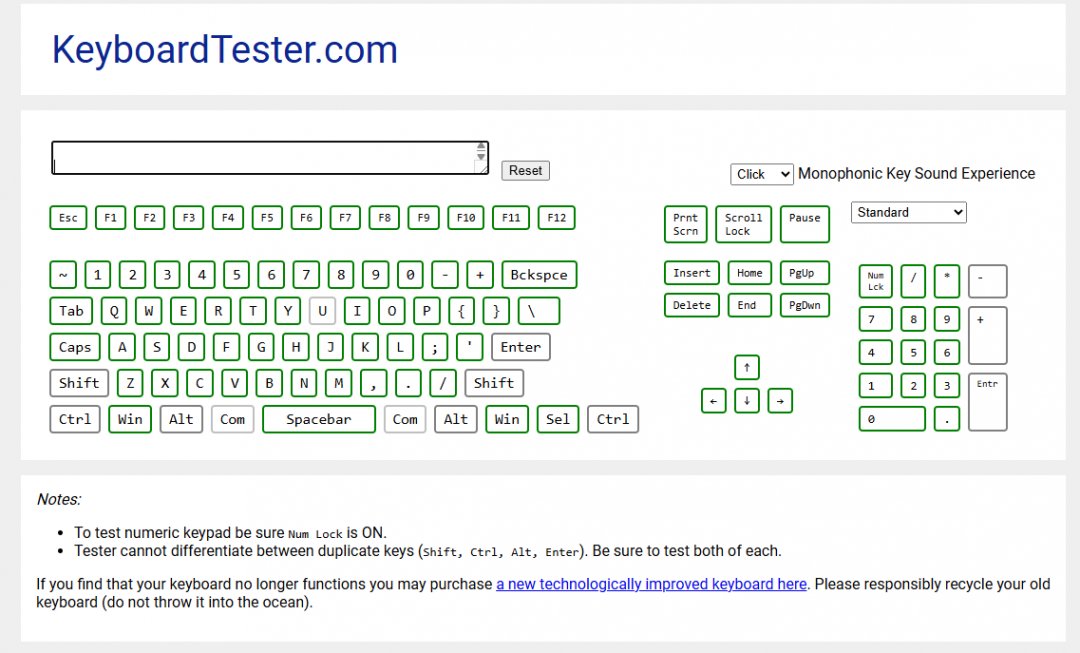Select the PgUp key
The image size is (1080, 653).
[x=804, y=273]
